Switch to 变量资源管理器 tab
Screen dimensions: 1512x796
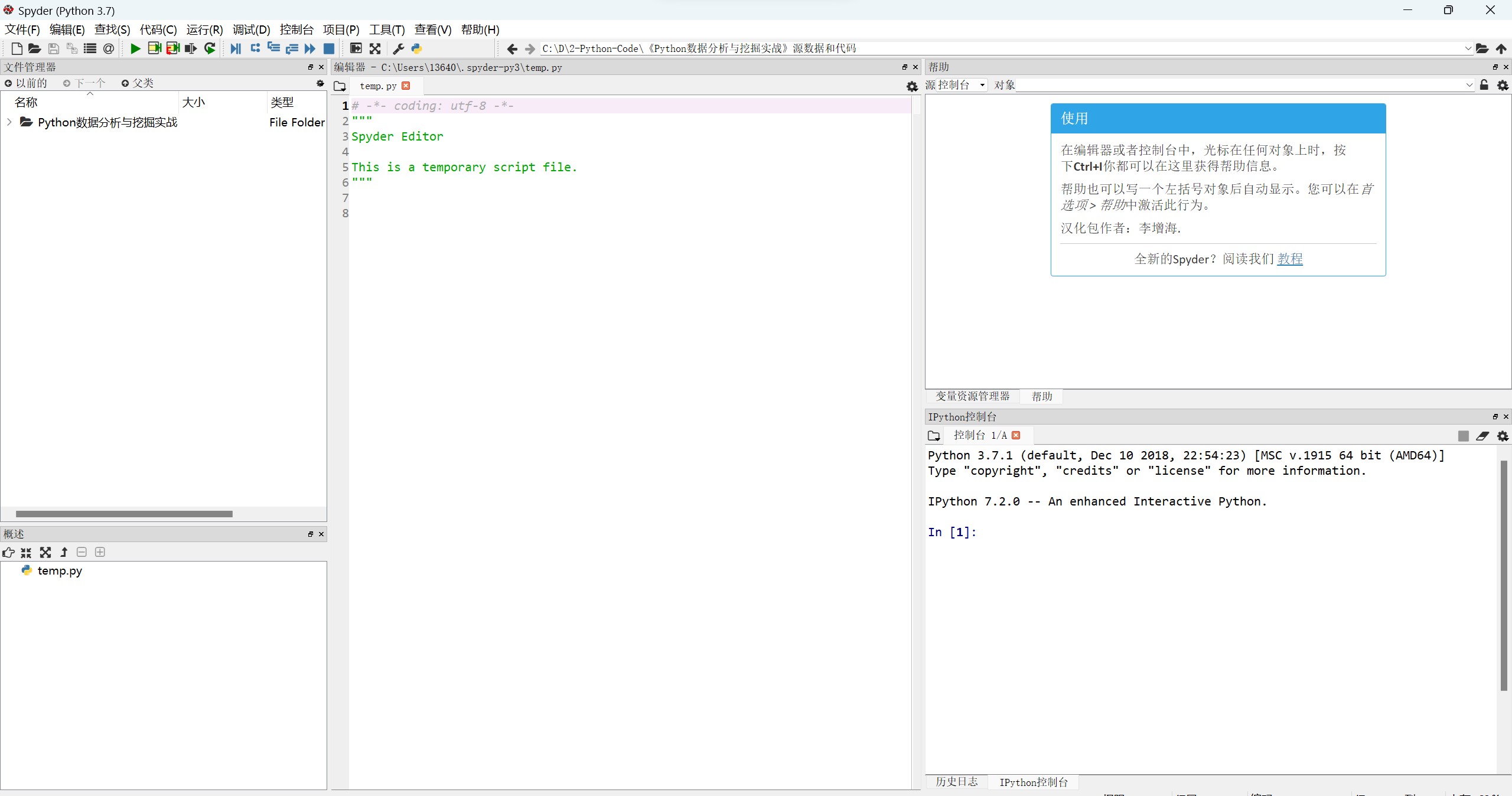(x=972, y=396)
